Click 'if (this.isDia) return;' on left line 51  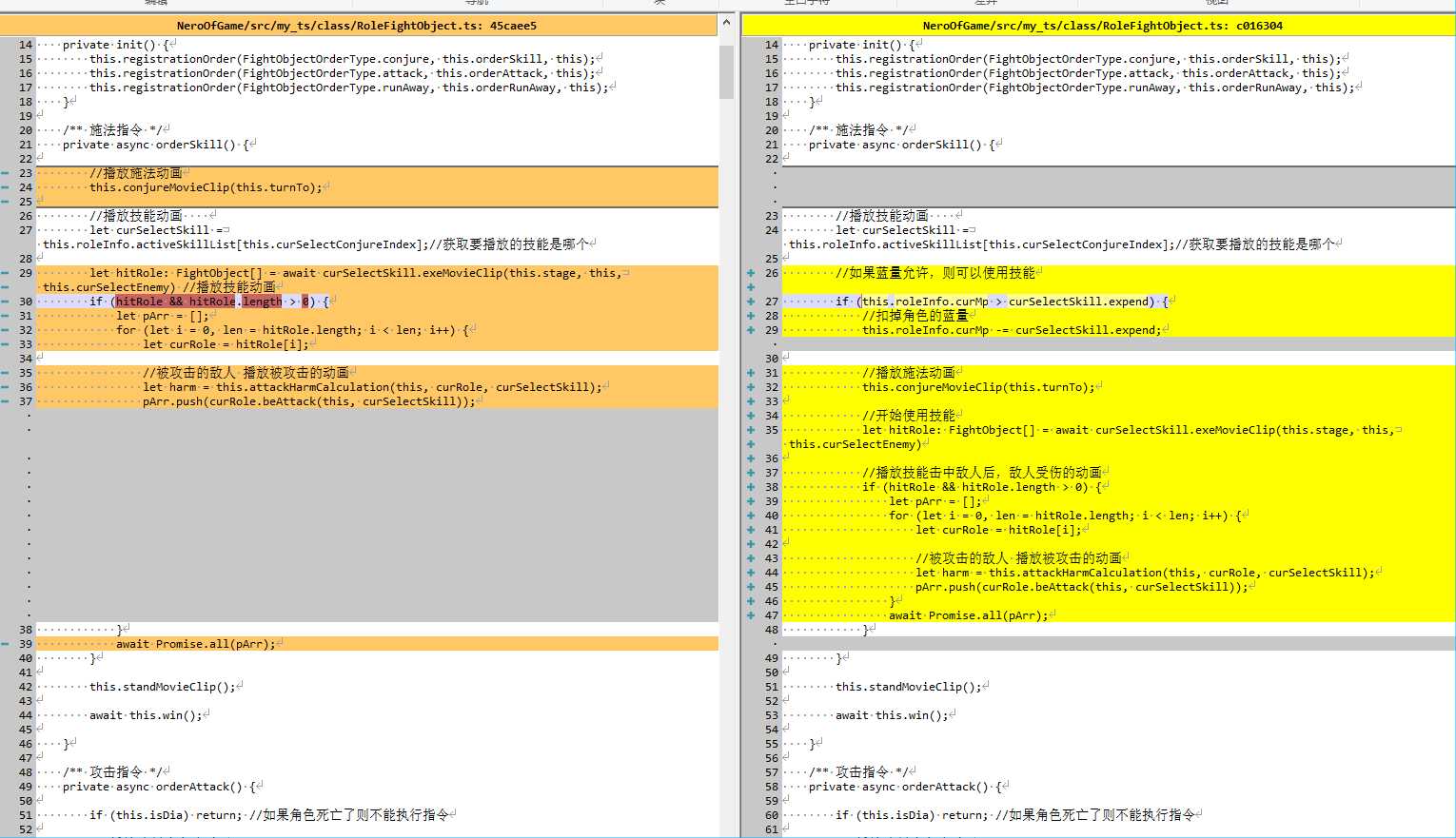coord(167,815)
